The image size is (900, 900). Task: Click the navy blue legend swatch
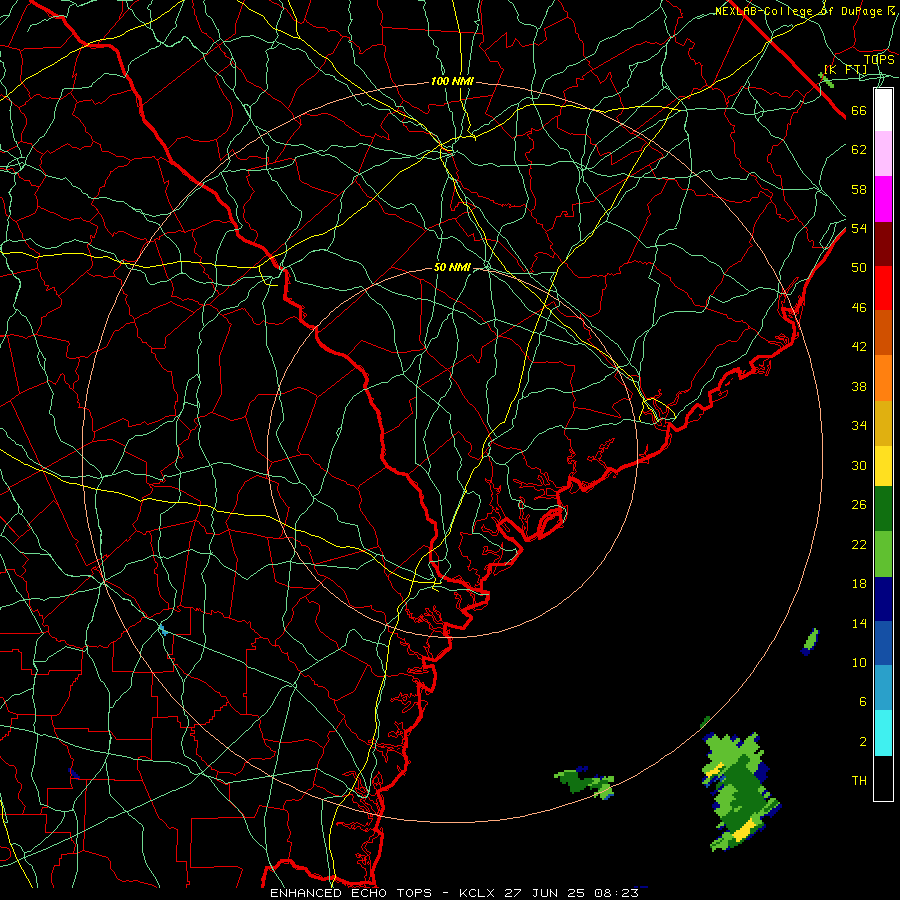pos(883,599)
